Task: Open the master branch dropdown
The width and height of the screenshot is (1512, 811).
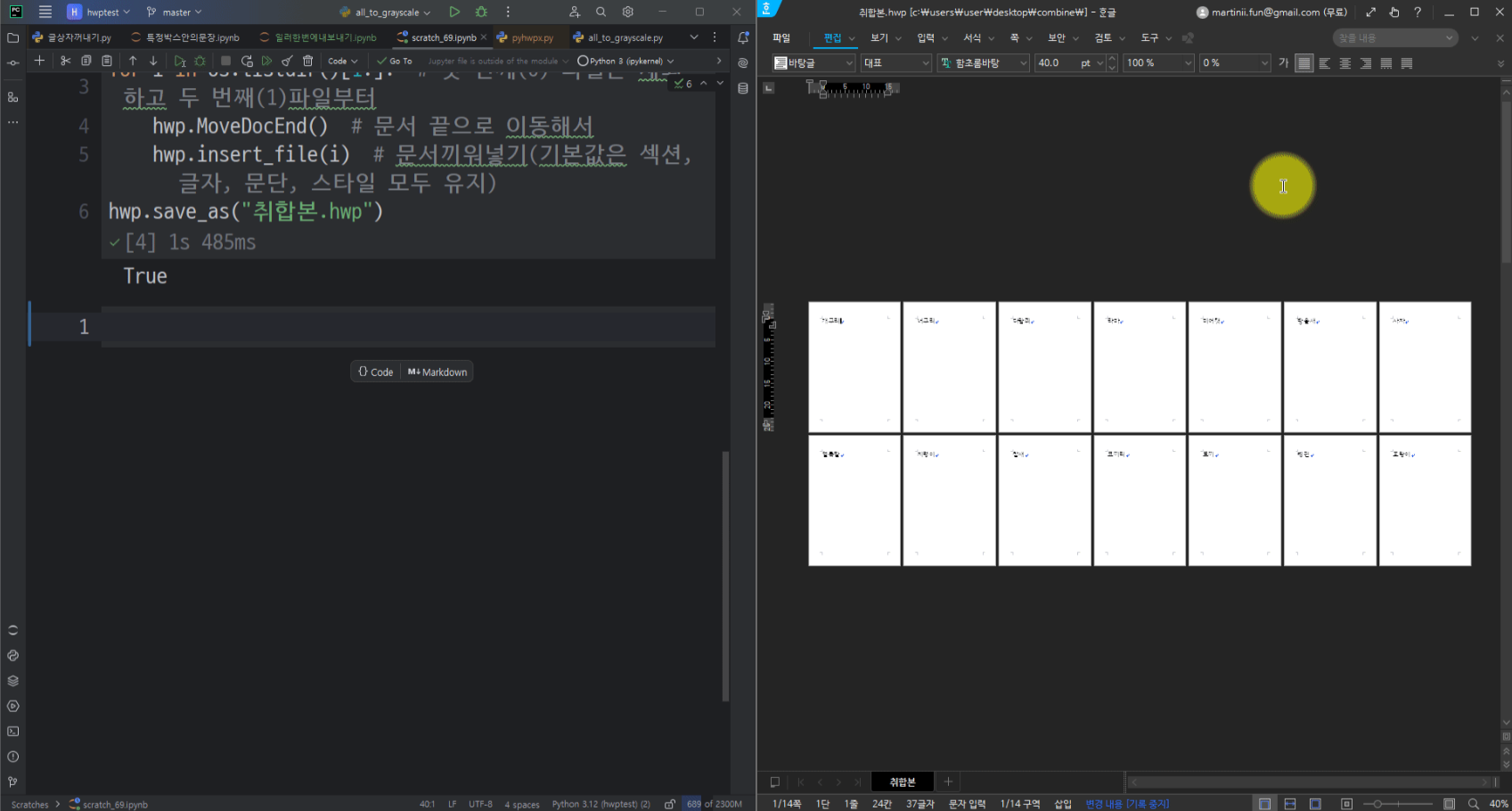Action: coord(175,12)
